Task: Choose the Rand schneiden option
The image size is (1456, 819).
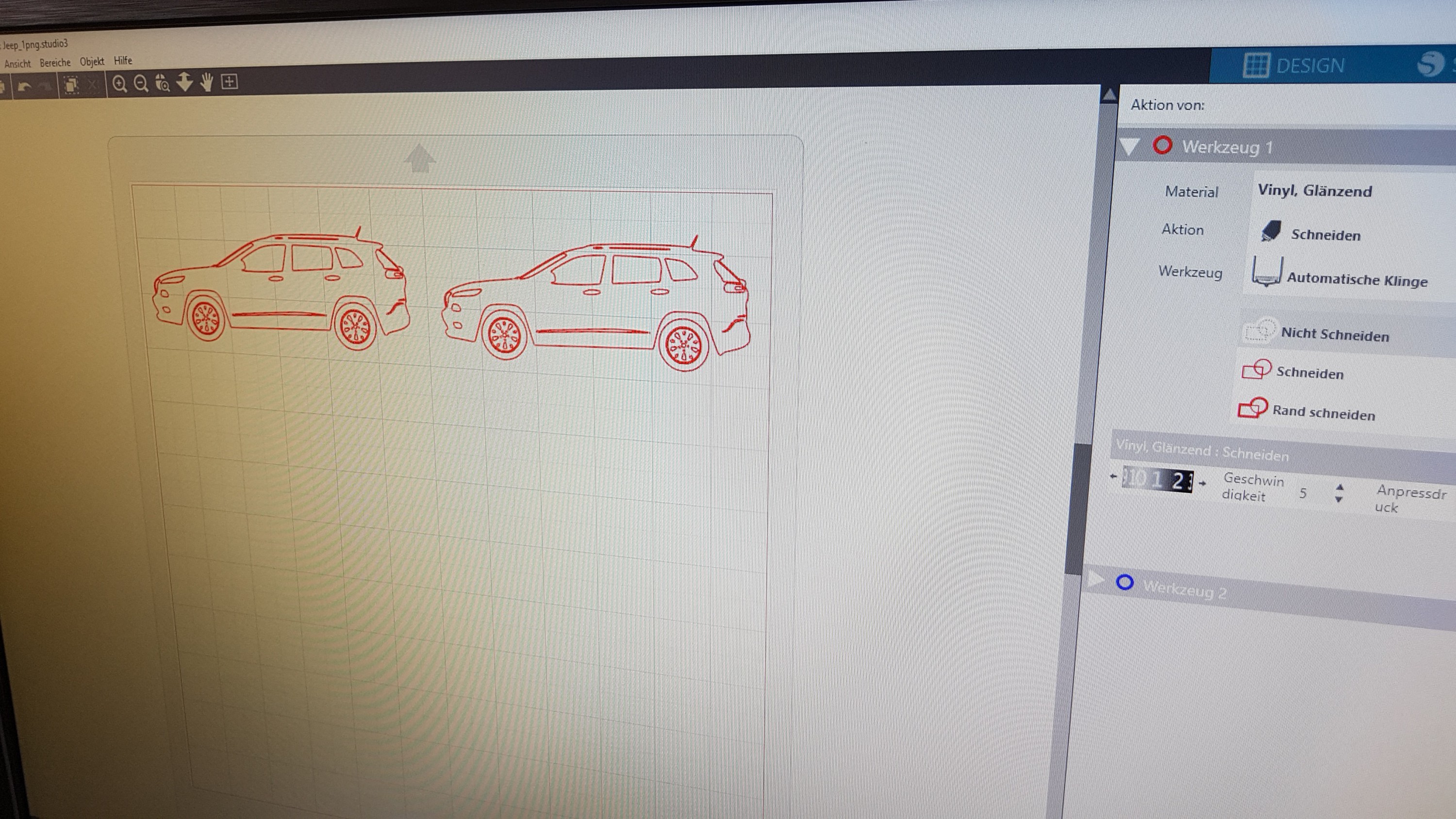Action: [x=1323, y=412]
